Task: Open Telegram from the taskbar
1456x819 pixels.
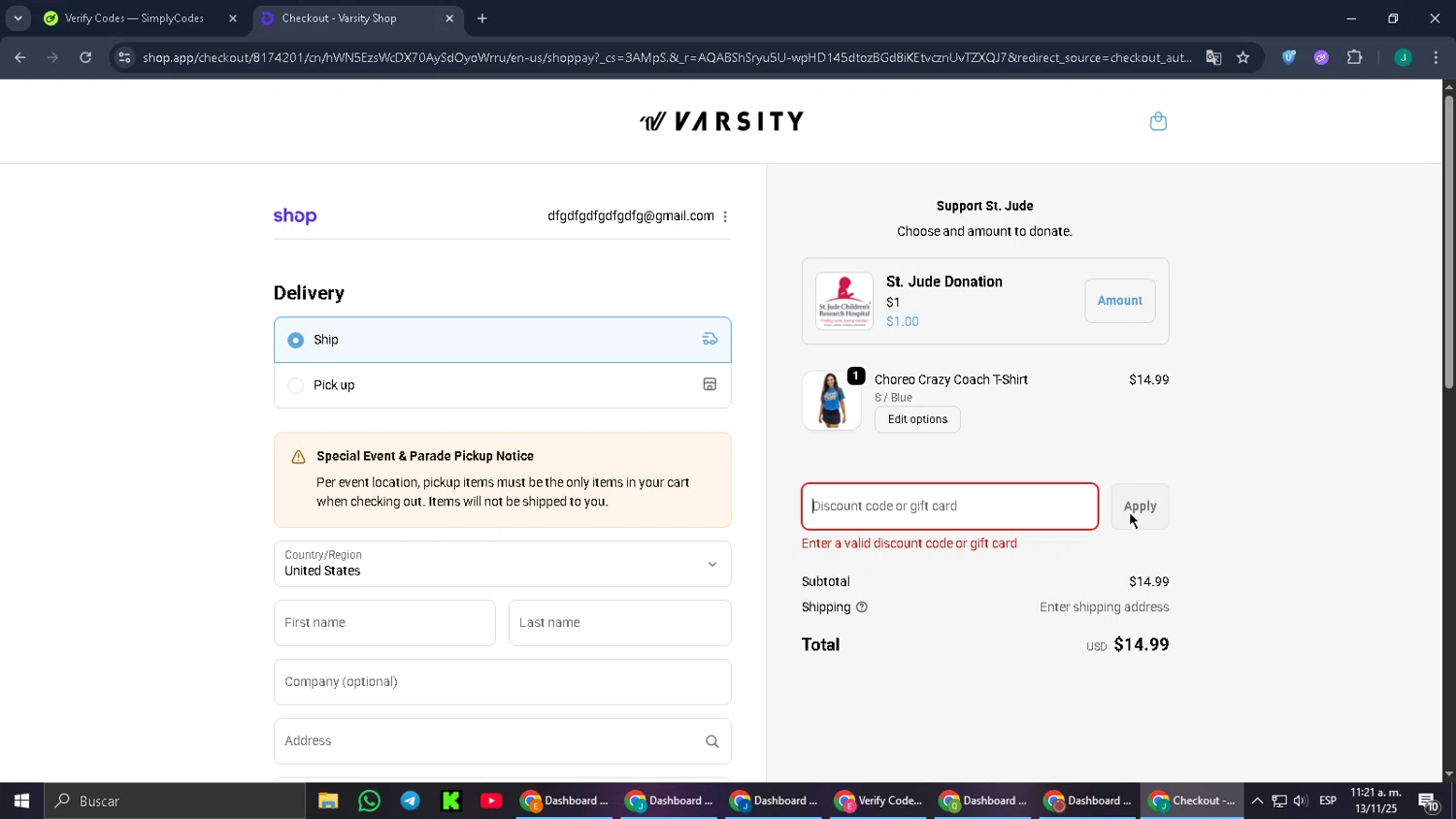Action: click(x=410, y=802)
